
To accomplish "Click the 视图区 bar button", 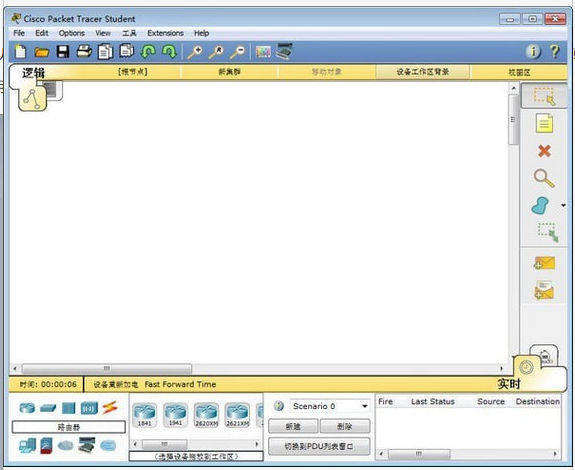I will point(519,72).
